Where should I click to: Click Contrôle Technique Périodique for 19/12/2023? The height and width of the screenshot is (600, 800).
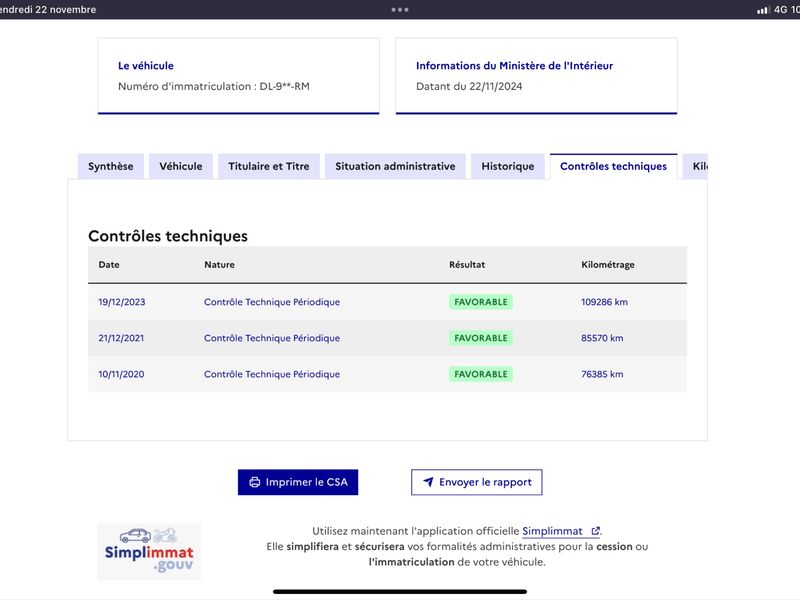pyautogui.click(x=272, y=302)
